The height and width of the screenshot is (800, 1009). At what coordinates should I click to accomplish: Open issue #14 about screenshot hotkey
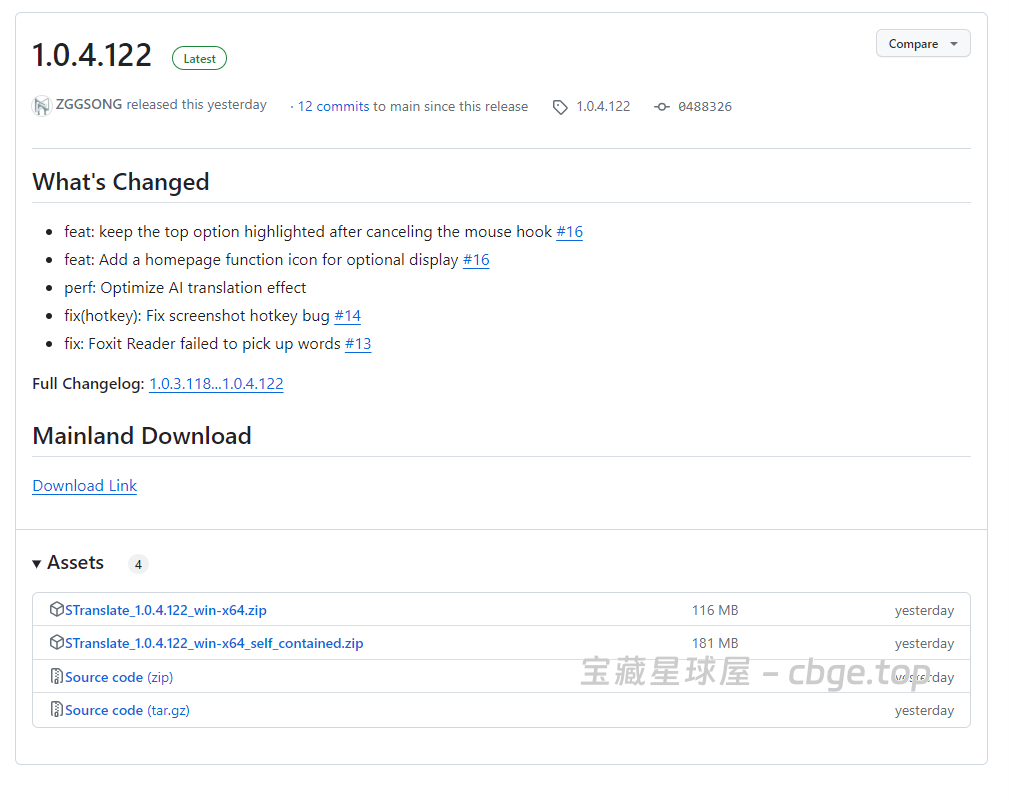[x=347, y=315]
